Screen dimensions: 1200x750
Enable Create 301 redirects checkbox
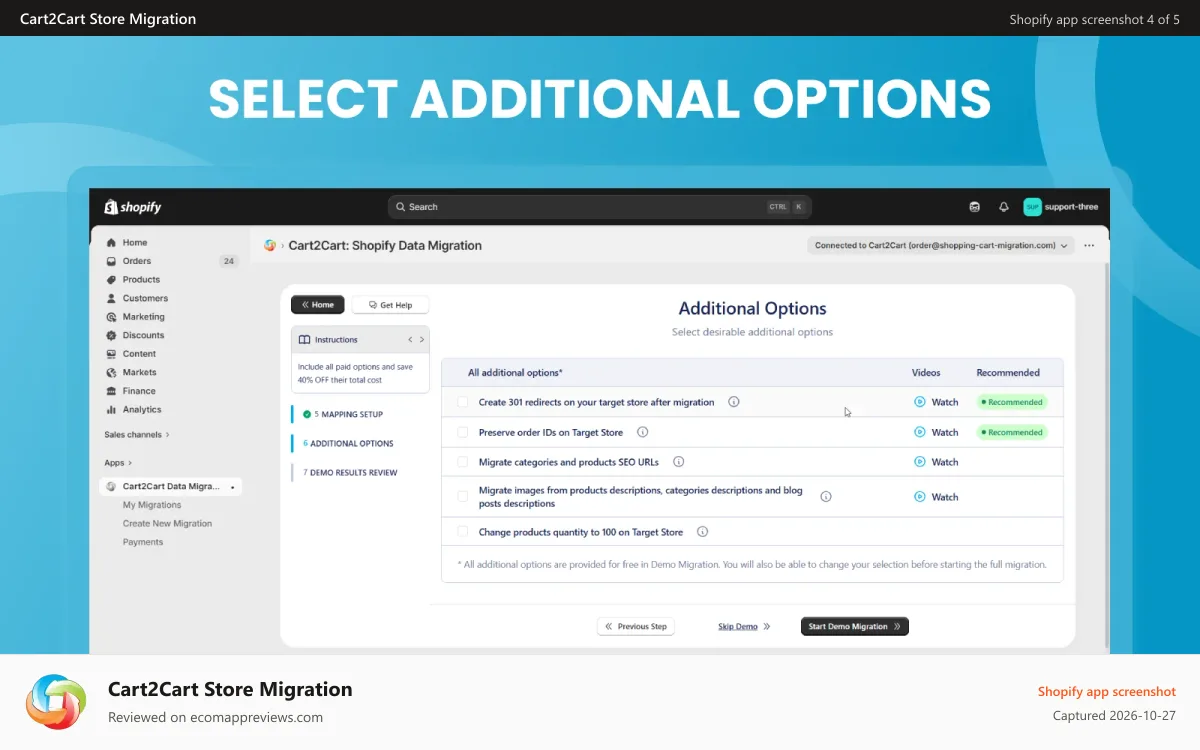coord(463,402)
